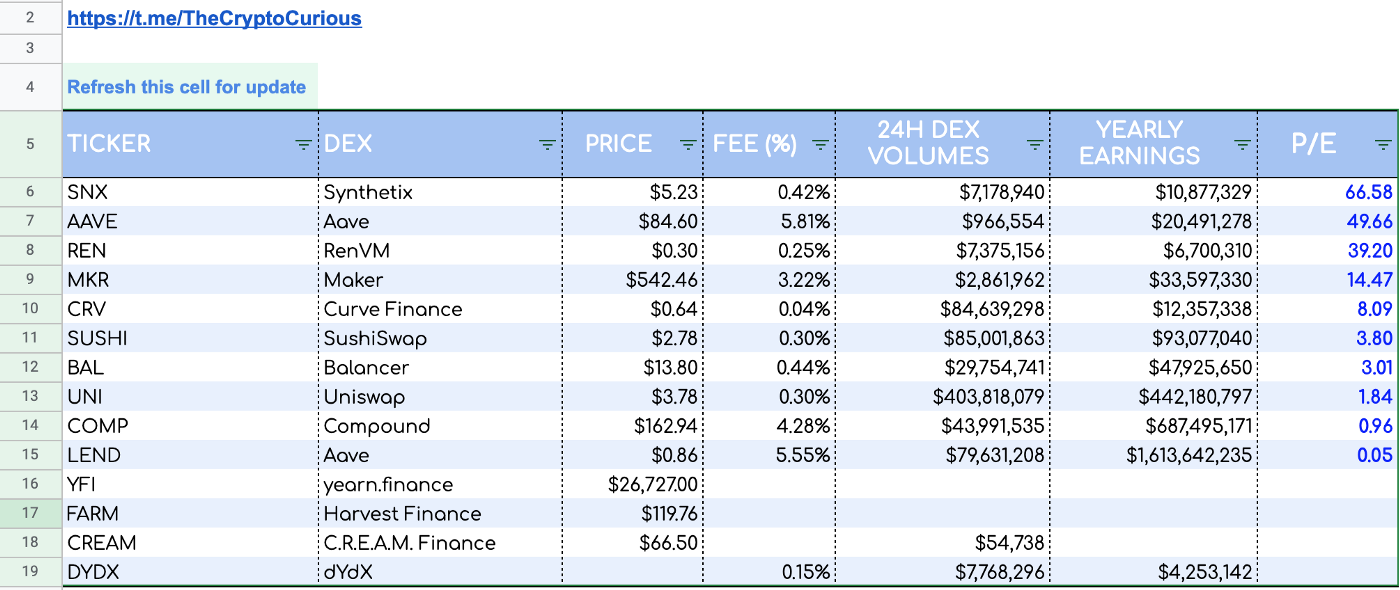Click the CREAM ticker cell

190,543
